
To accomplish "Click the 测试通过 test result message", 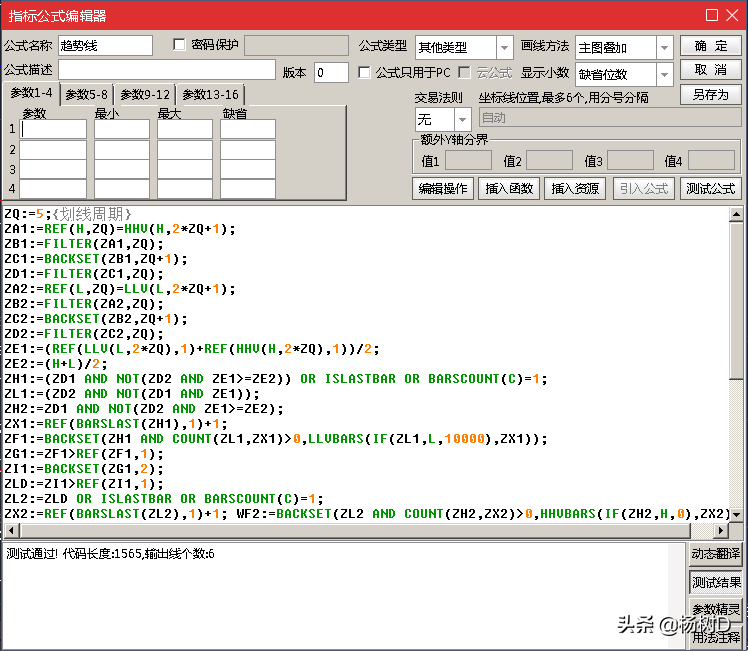I will click(x=110, y=554).
